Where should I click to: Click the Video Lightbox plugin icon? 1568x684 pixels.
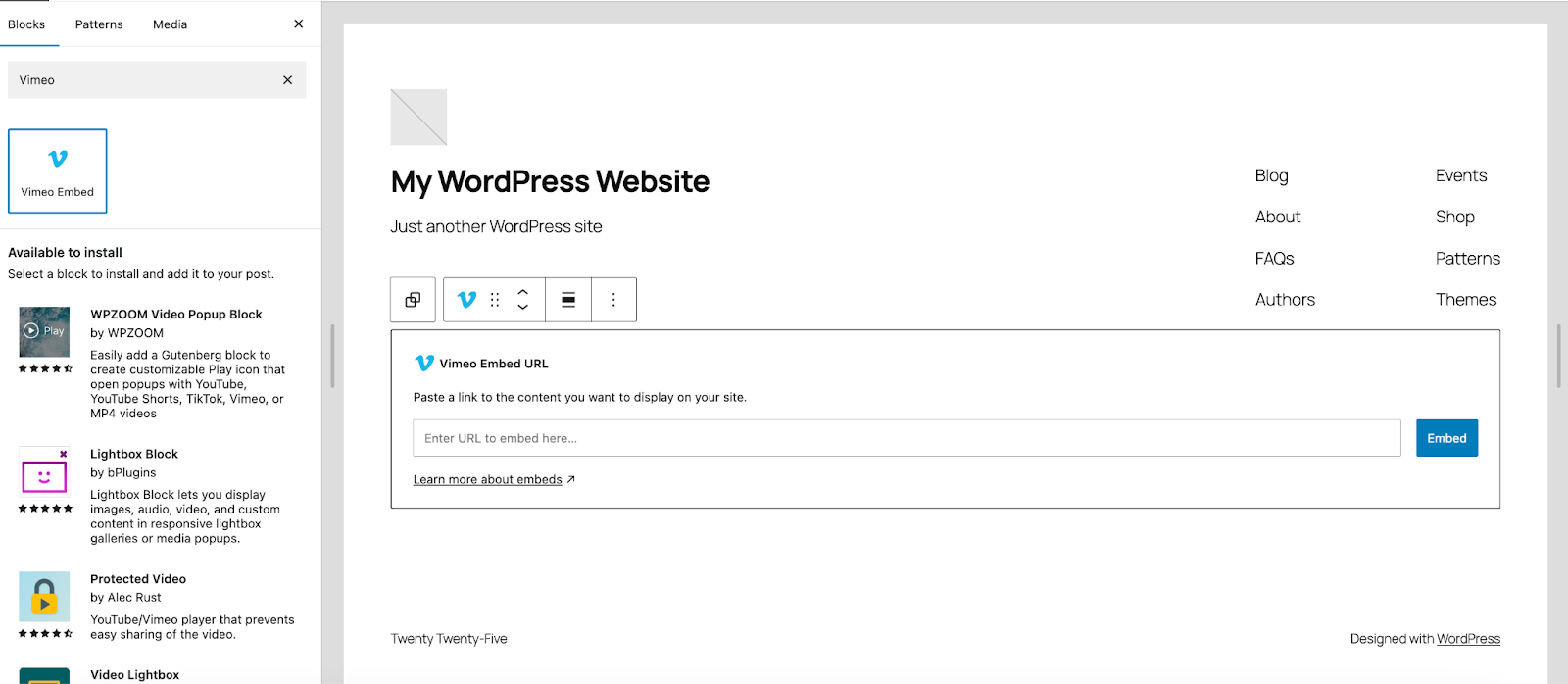(44, 676)
